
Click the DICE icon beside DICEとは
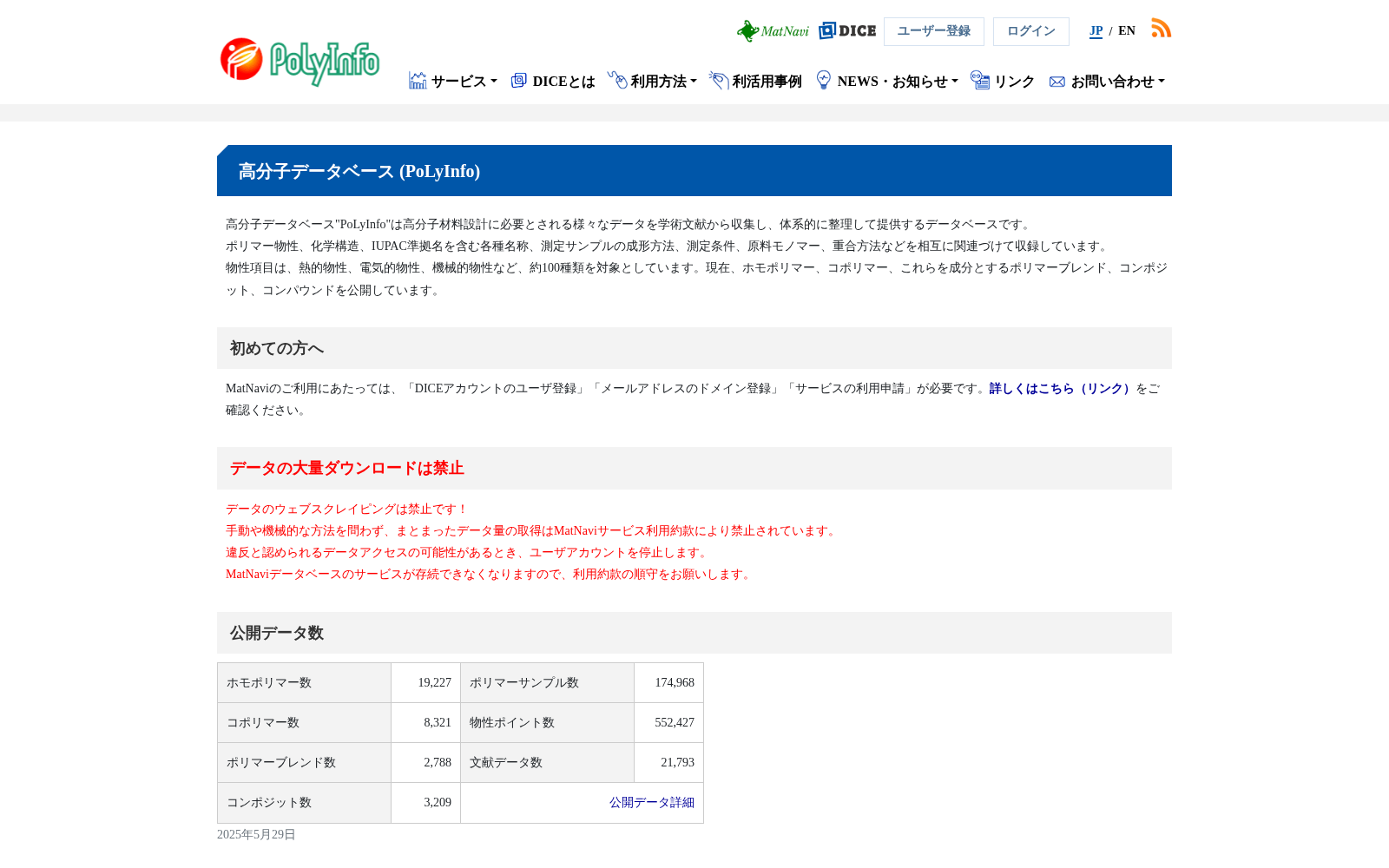(x=519, y=81)
